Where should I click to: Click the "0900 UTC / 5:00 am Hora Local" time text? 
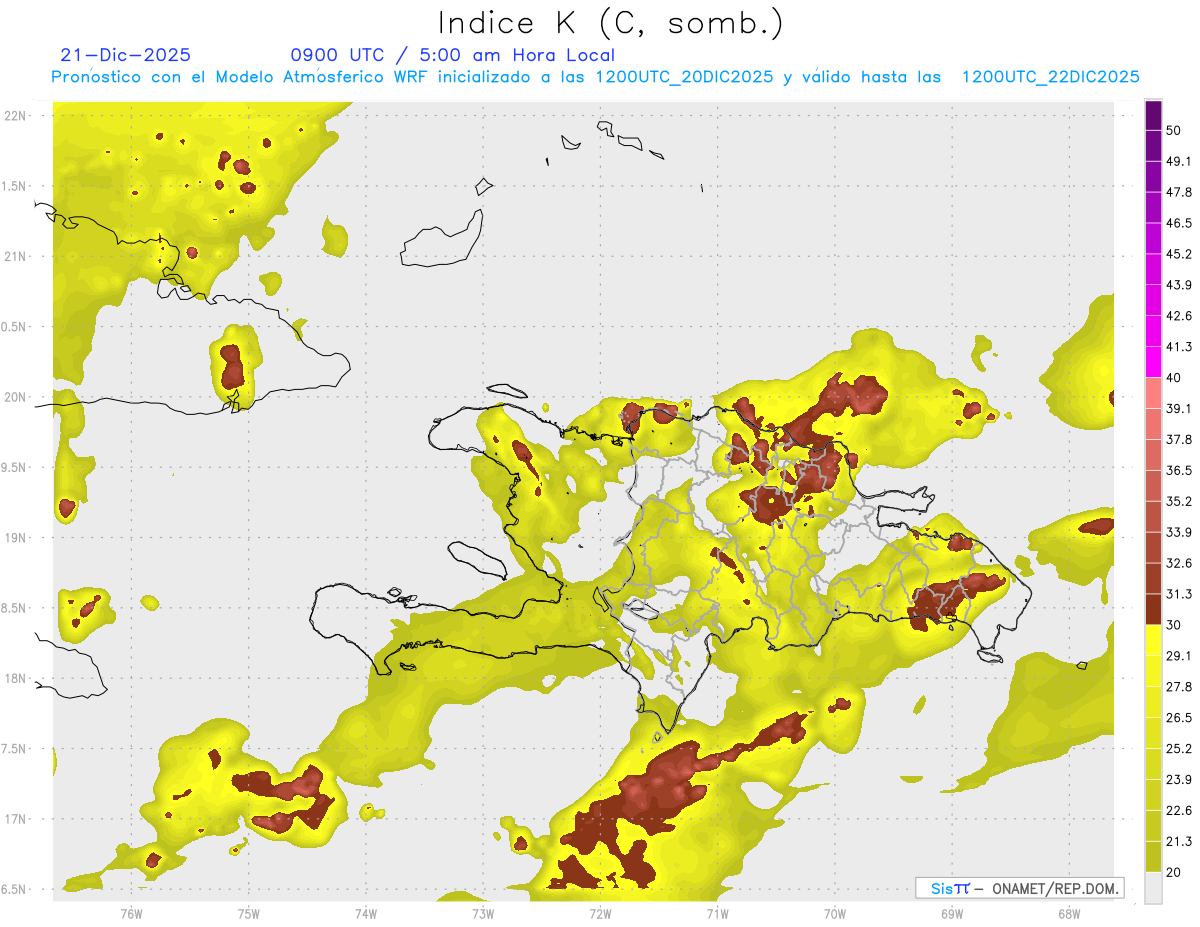452,55
